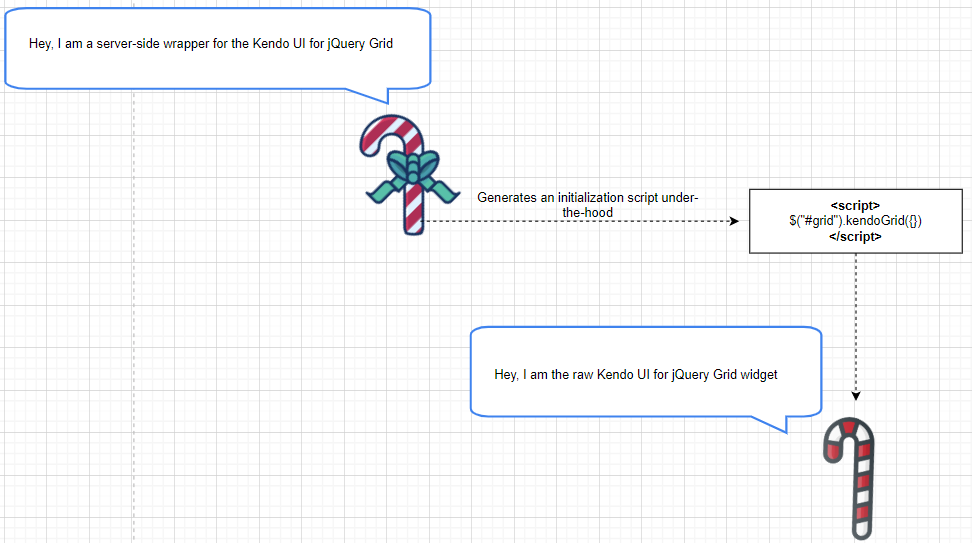Screen dimensions: 972x543
Task: Click the raw Kendo UI Grid widget bubble
Action: pos(646,374)
